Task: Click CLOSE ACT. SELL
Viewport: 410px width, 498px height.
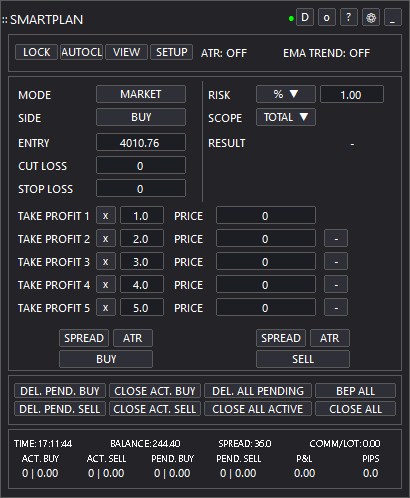Action: tap(155, 409)
